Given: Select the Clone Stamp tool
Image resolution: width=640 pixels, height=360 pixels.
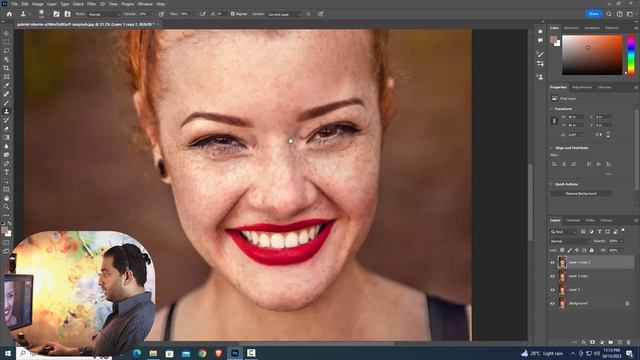Looking at the screenshot, I should click(6, 111).
